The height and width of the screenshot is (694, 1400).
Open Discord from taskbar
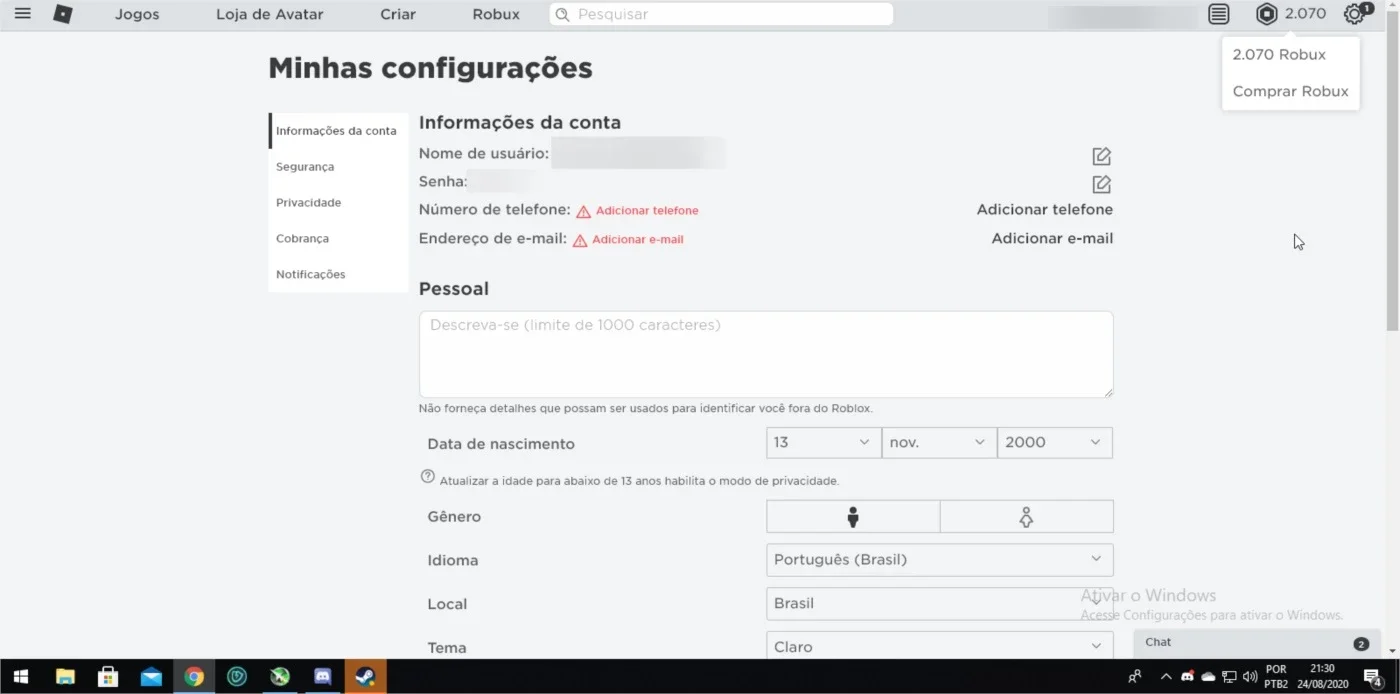[323, 677]
